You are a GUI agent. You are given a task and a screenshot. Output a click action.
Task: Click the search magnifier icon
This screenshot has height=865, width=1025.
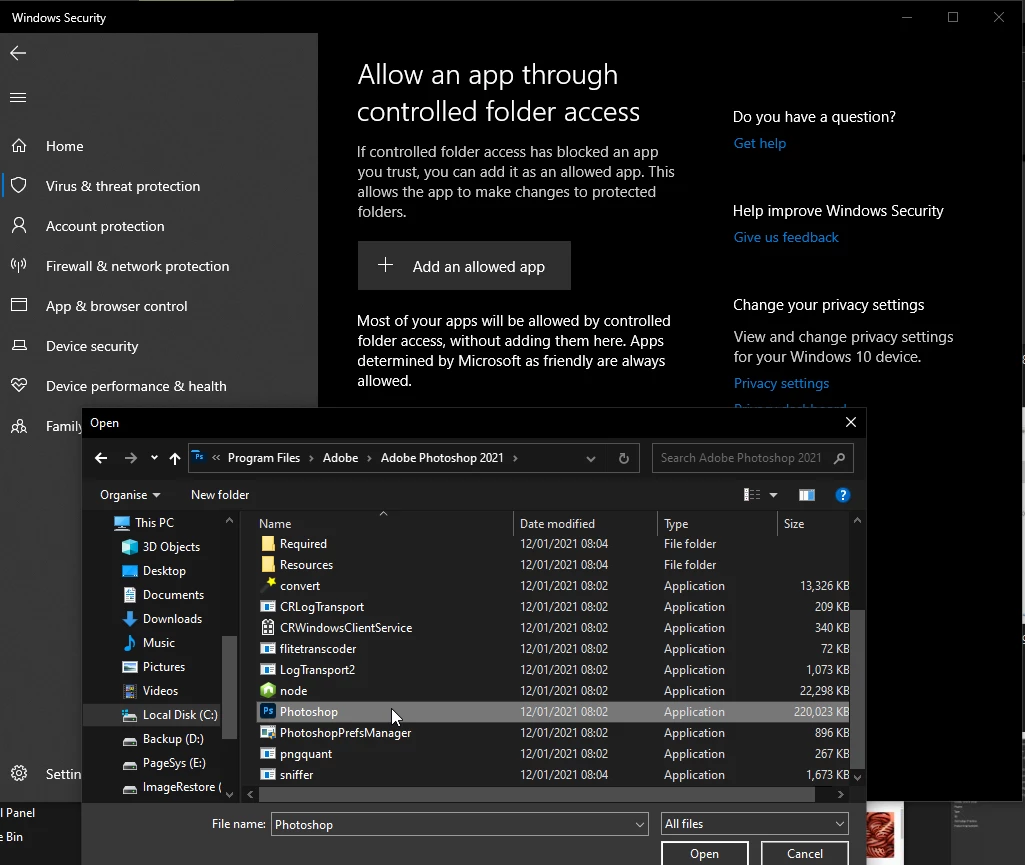[x=839, y=458]
